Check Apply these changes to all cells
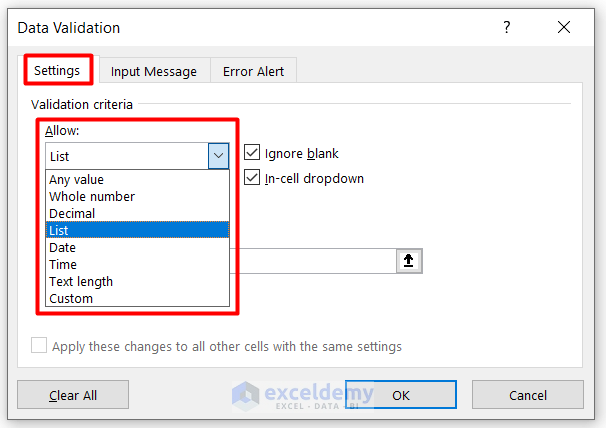606x428 pixels. (39, 346)
